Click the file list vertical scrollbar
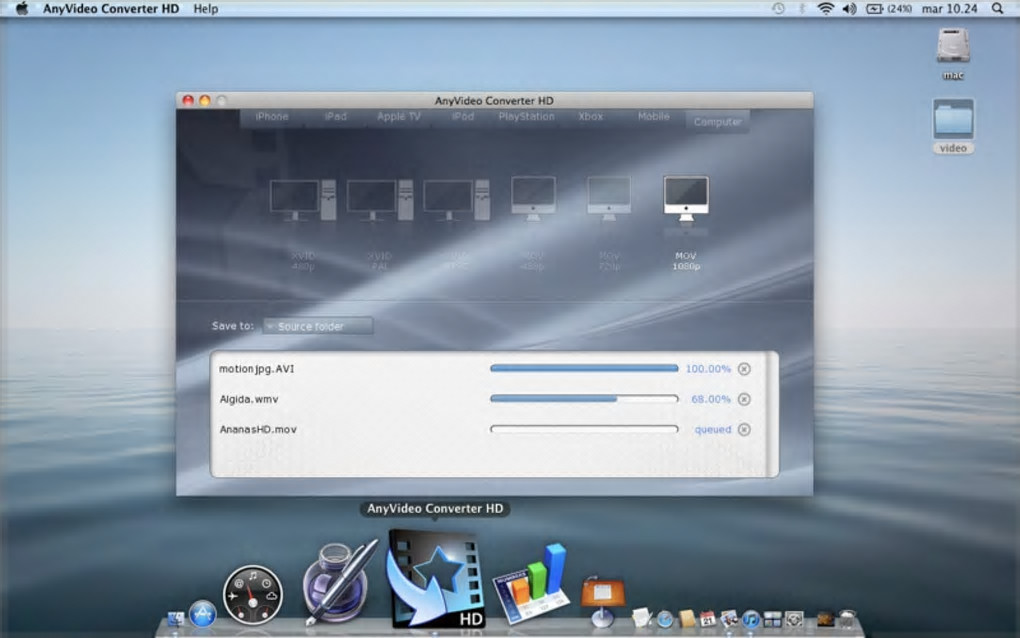The width and height of the screenshot is (1020, 638). [x=772, y=414]
